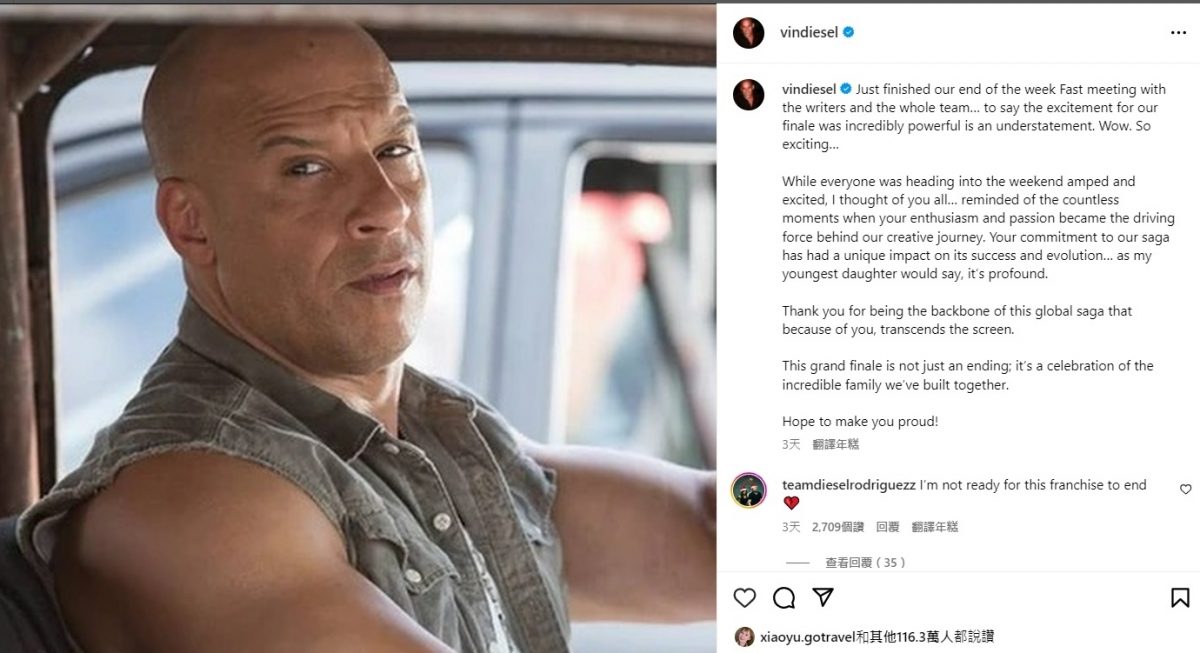Open the vindiesel username in the header
The image size is (1200, 653).
pos(809,32)
